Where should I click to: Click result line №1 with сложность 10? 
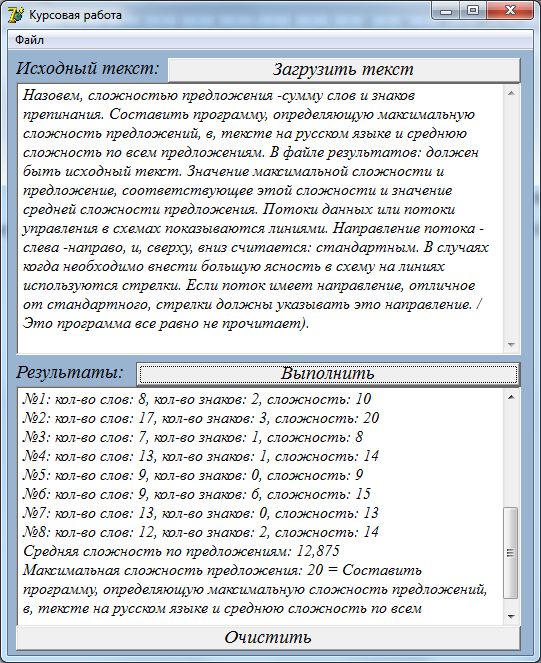click(x=197, y=399)
